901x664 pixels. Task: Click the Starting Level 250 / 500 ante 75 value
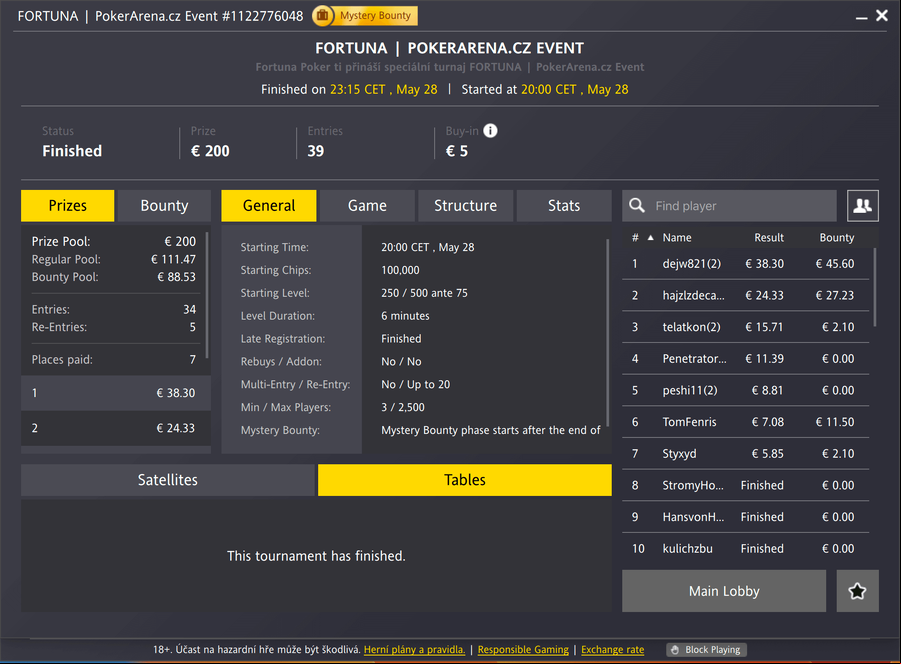coord(424,293)
